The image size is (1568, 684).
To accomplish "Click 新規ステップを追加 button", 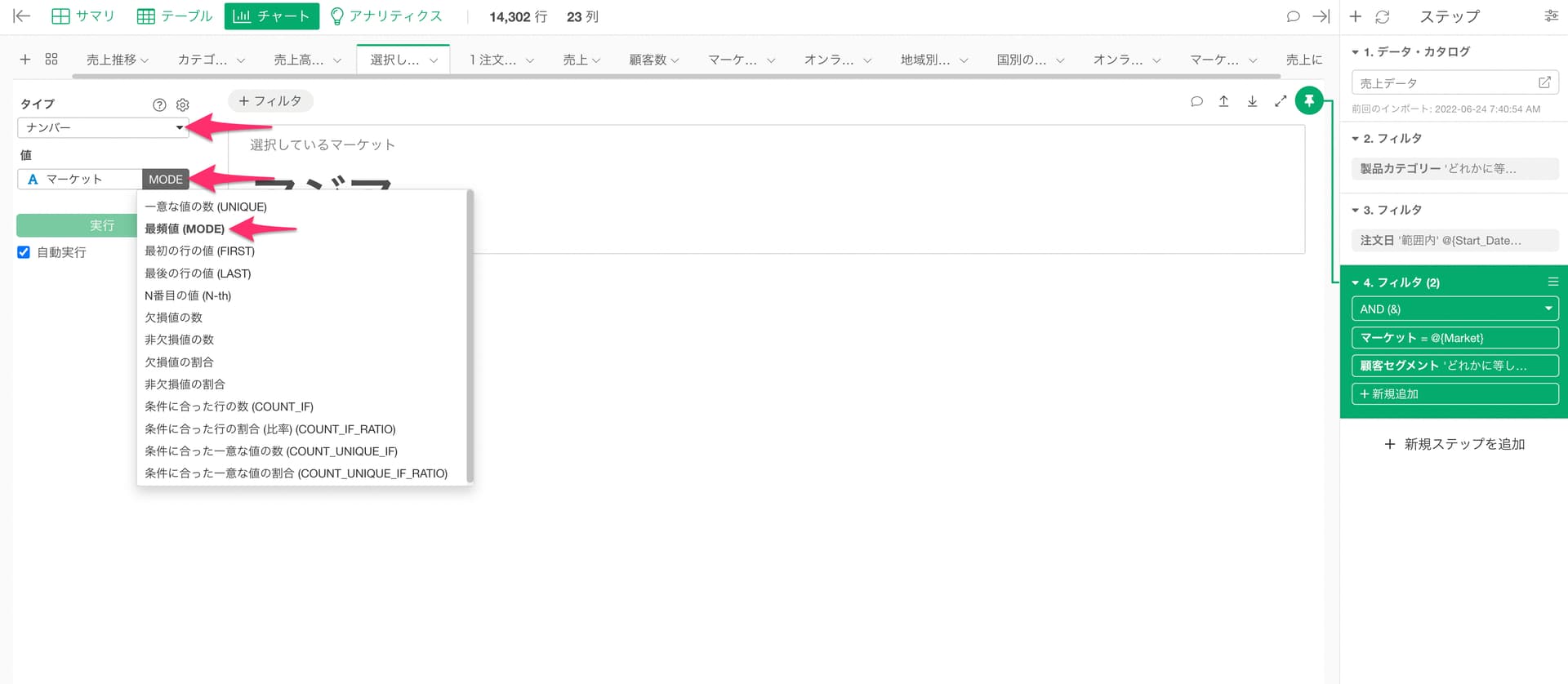I will [1454, 444].
